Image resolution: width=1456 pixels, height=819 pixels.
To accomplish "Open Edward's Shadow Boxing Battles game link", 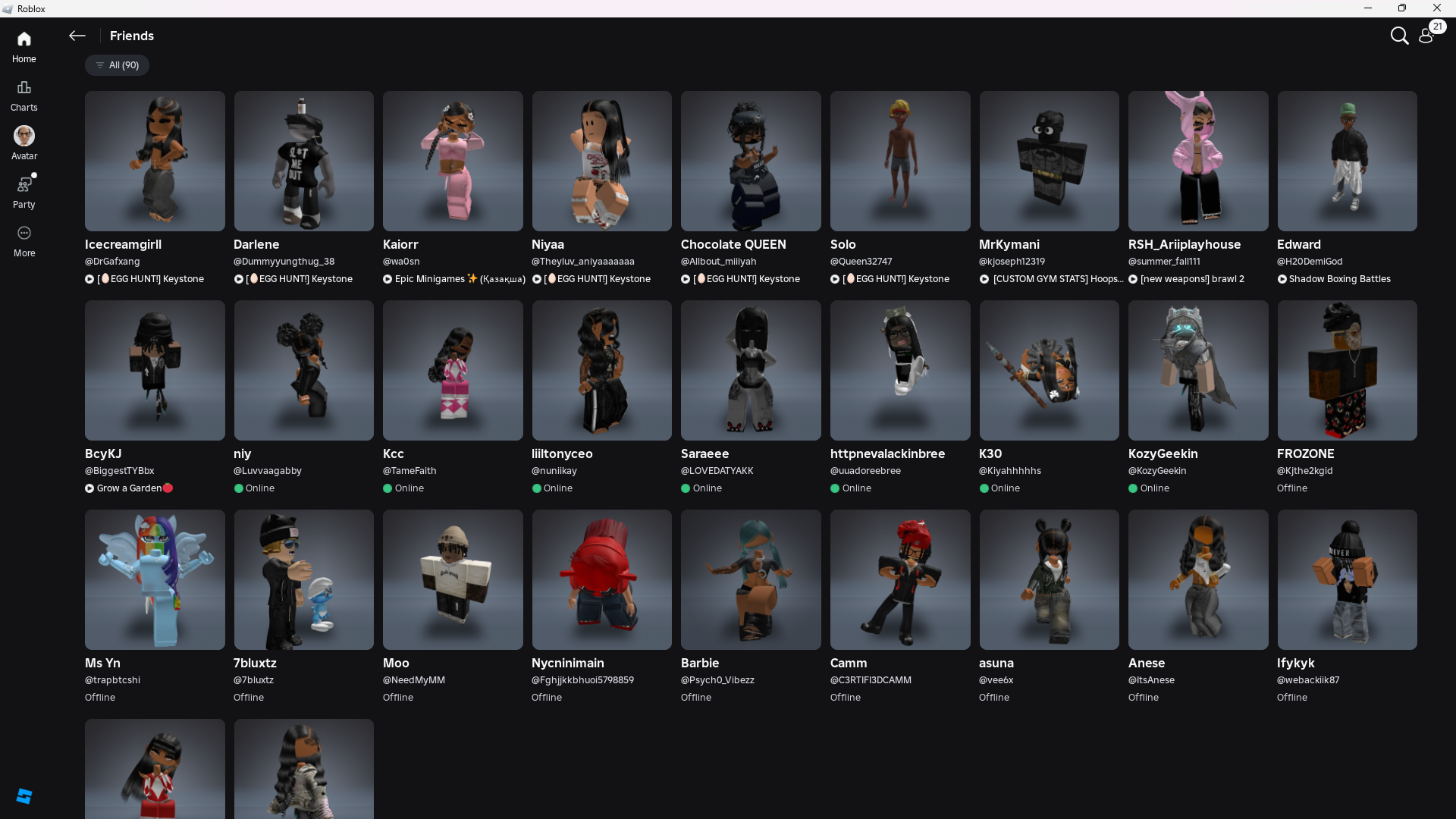I will coord(1338,279).
